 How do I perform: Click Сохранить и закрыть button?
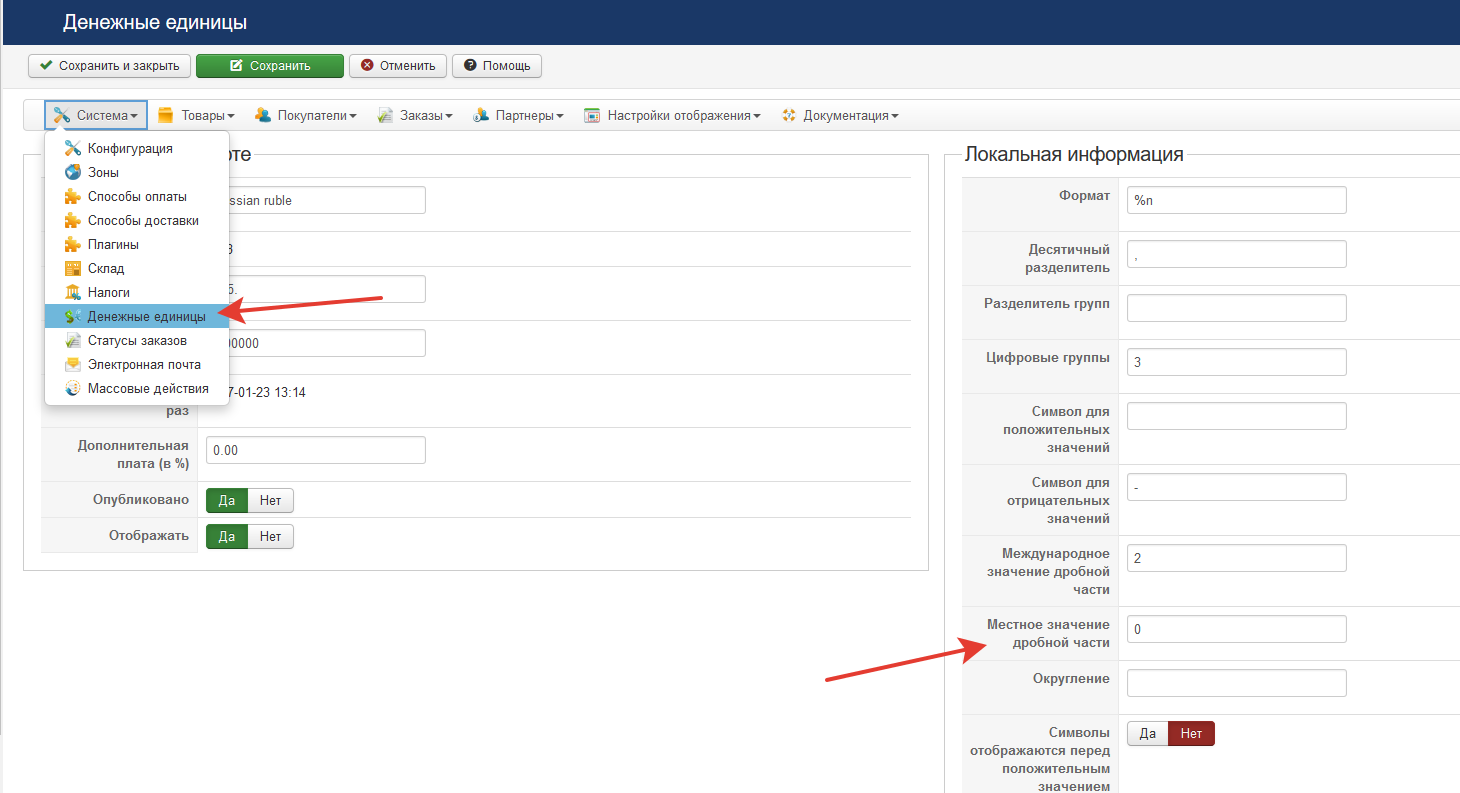[x=109, y=66]
